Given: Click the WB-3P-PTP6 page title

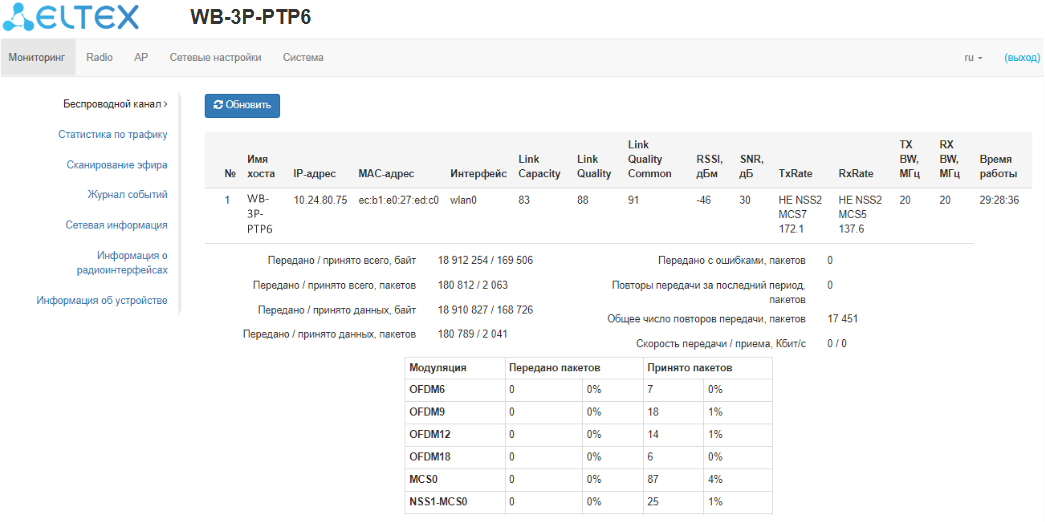Looking at the screenshot, I should [251, 17].
